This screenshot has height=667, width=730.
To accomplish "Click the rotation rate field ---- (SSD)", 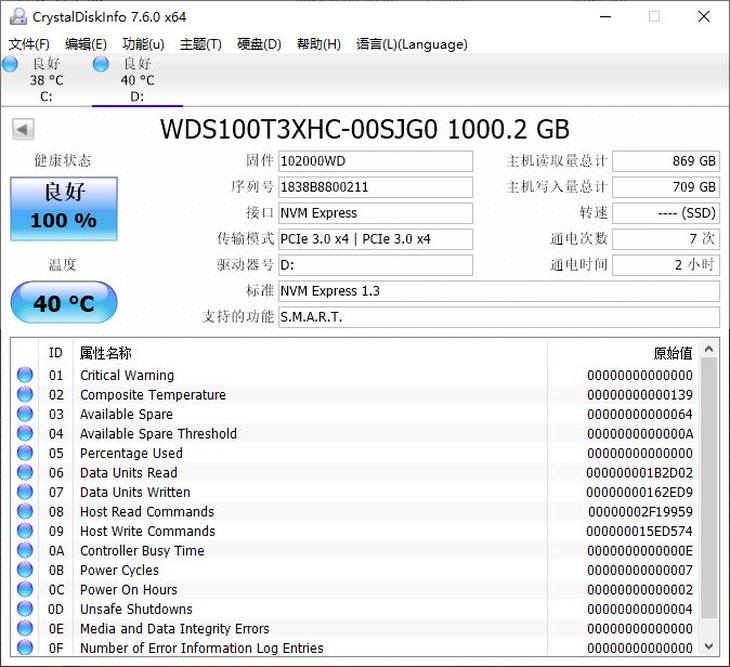I will (x=666, y=213).
